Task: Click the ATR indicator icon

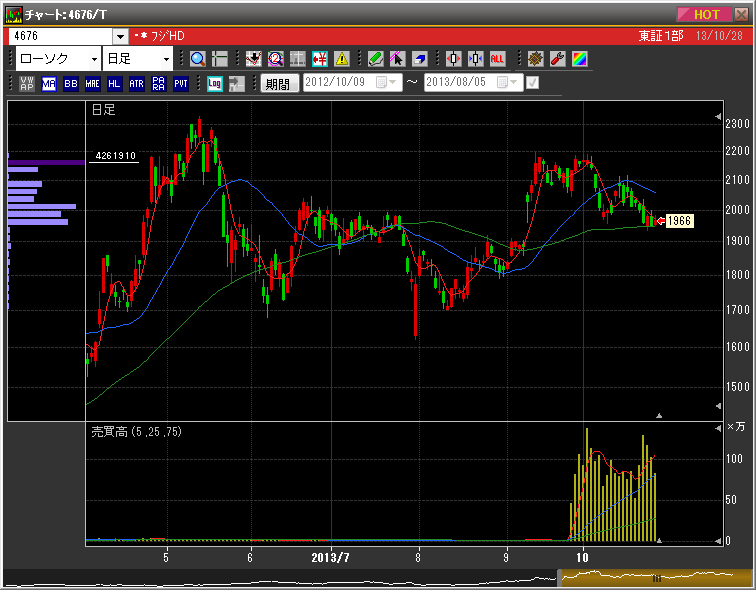Action: (x=137, y=84)
